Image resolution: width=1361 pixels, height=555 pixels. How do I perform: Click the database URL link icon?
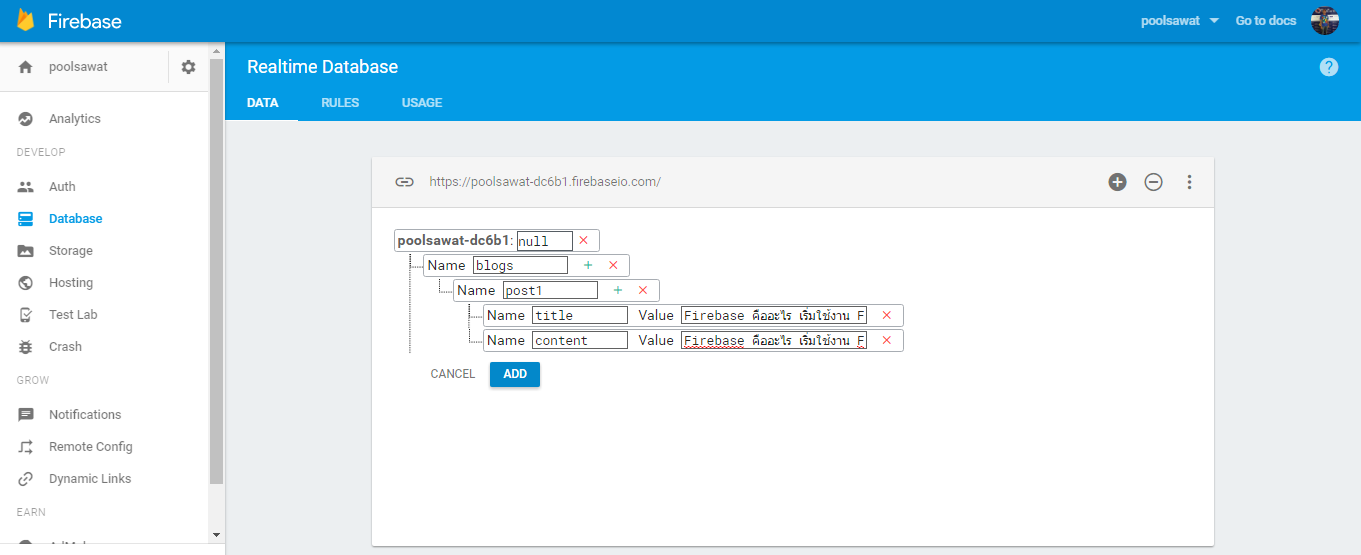(404, 182)
